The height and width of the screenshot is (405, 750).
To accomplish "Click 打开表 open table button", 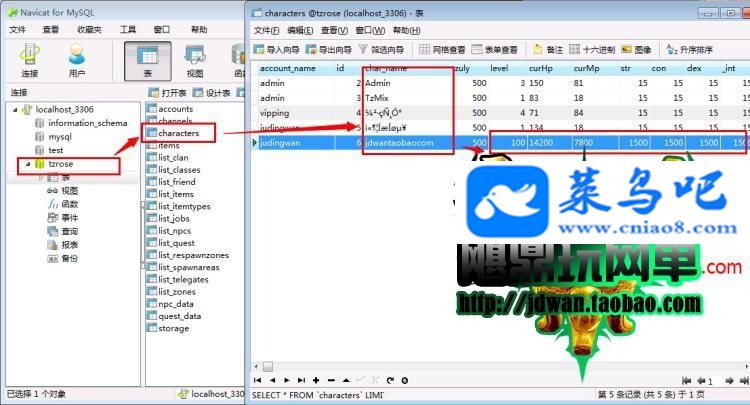I will (x=167, y=93).
